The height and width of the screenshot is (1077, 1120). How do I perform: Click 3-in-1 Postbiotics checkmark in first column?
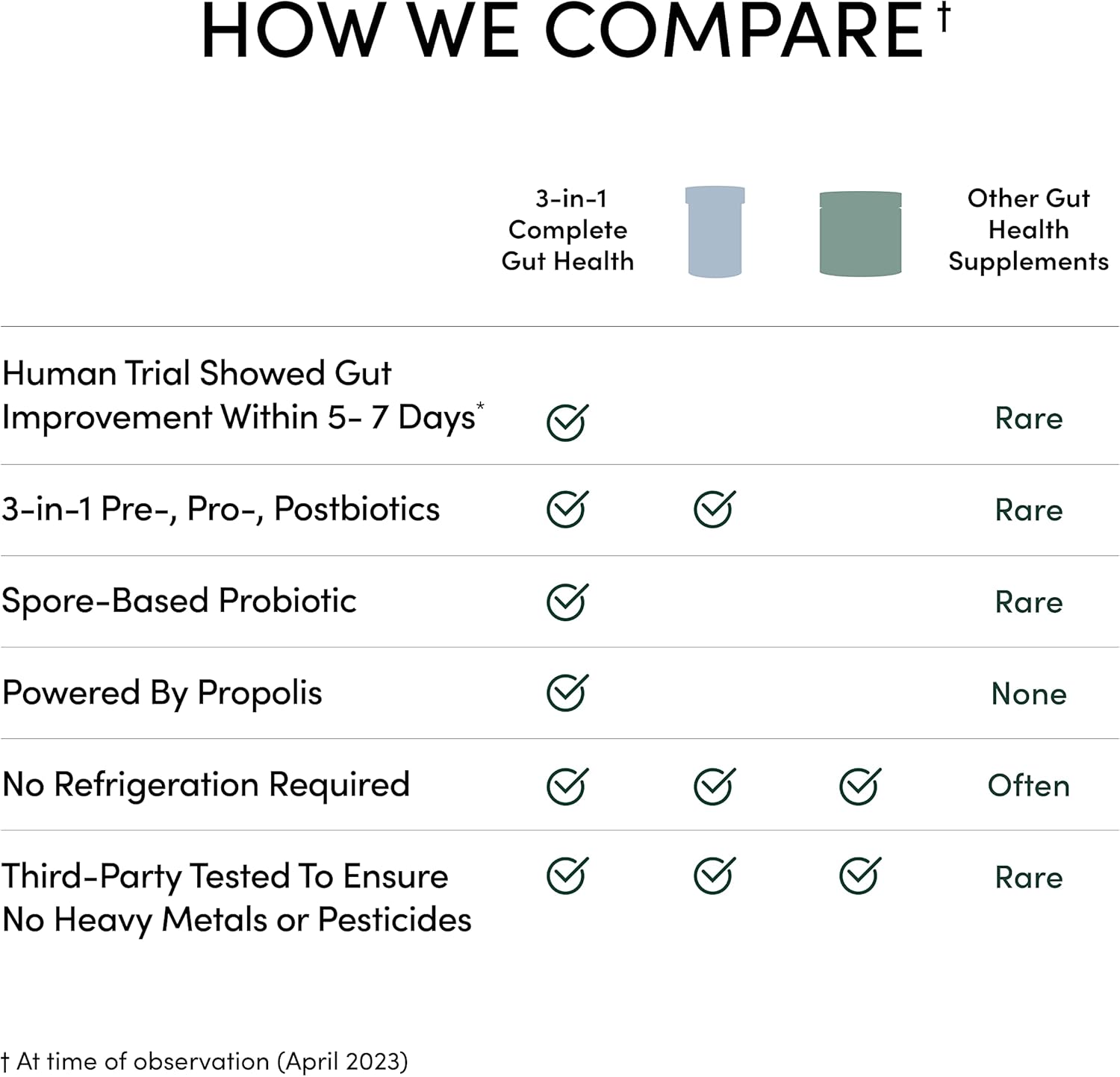click(x=567, y=509)
